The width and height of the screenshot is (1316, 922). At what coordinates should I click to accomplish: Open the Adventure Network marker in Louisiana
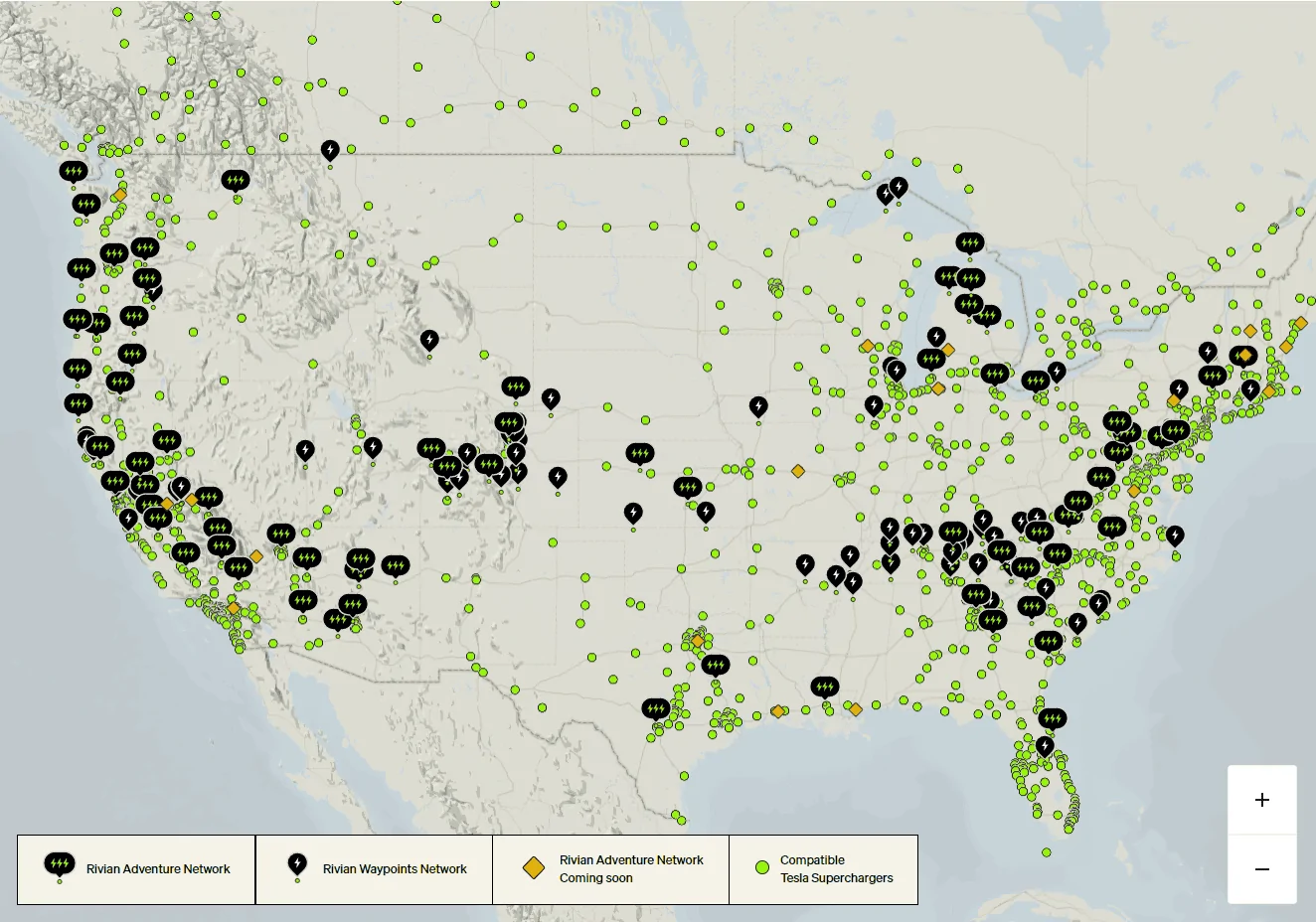tap(824, 687)
